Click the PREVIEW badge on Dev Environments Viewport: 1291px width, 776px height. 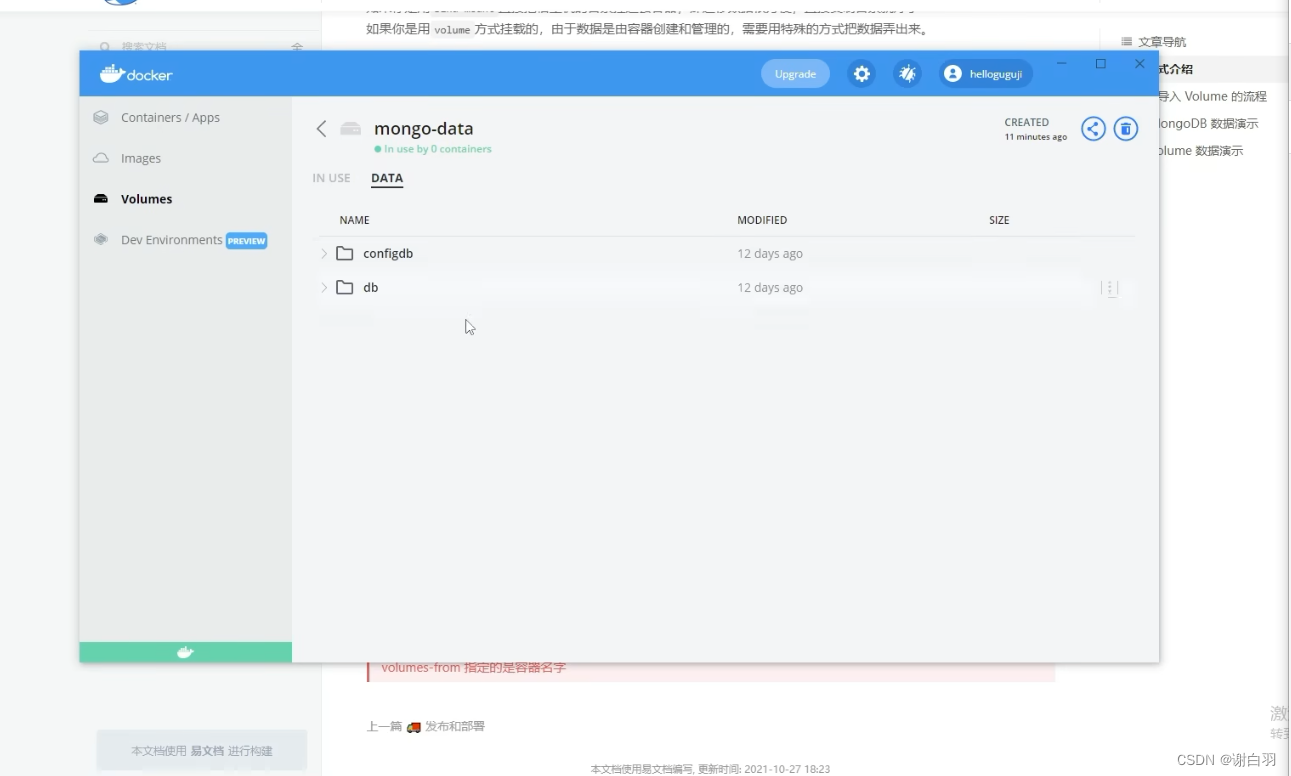pyautogui.click(x=246, y=241)
